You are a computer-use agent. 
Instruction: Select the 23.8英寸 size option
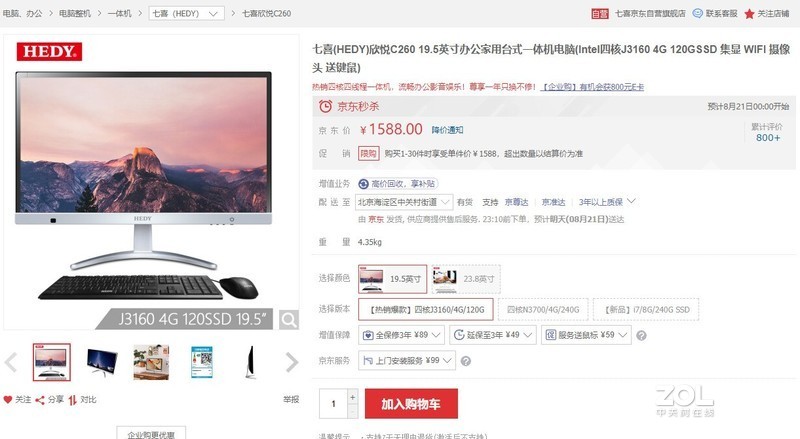click(466, 279)
